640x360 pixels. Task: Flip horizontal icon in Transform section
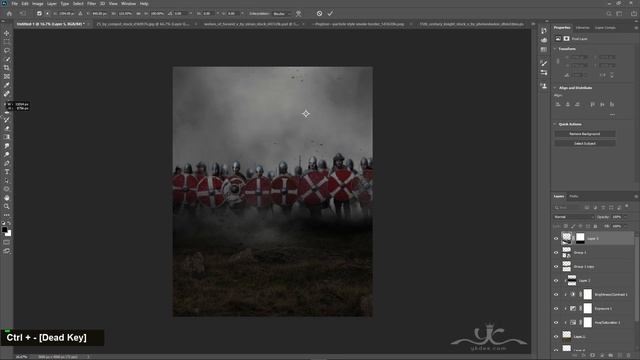[602, 75]
